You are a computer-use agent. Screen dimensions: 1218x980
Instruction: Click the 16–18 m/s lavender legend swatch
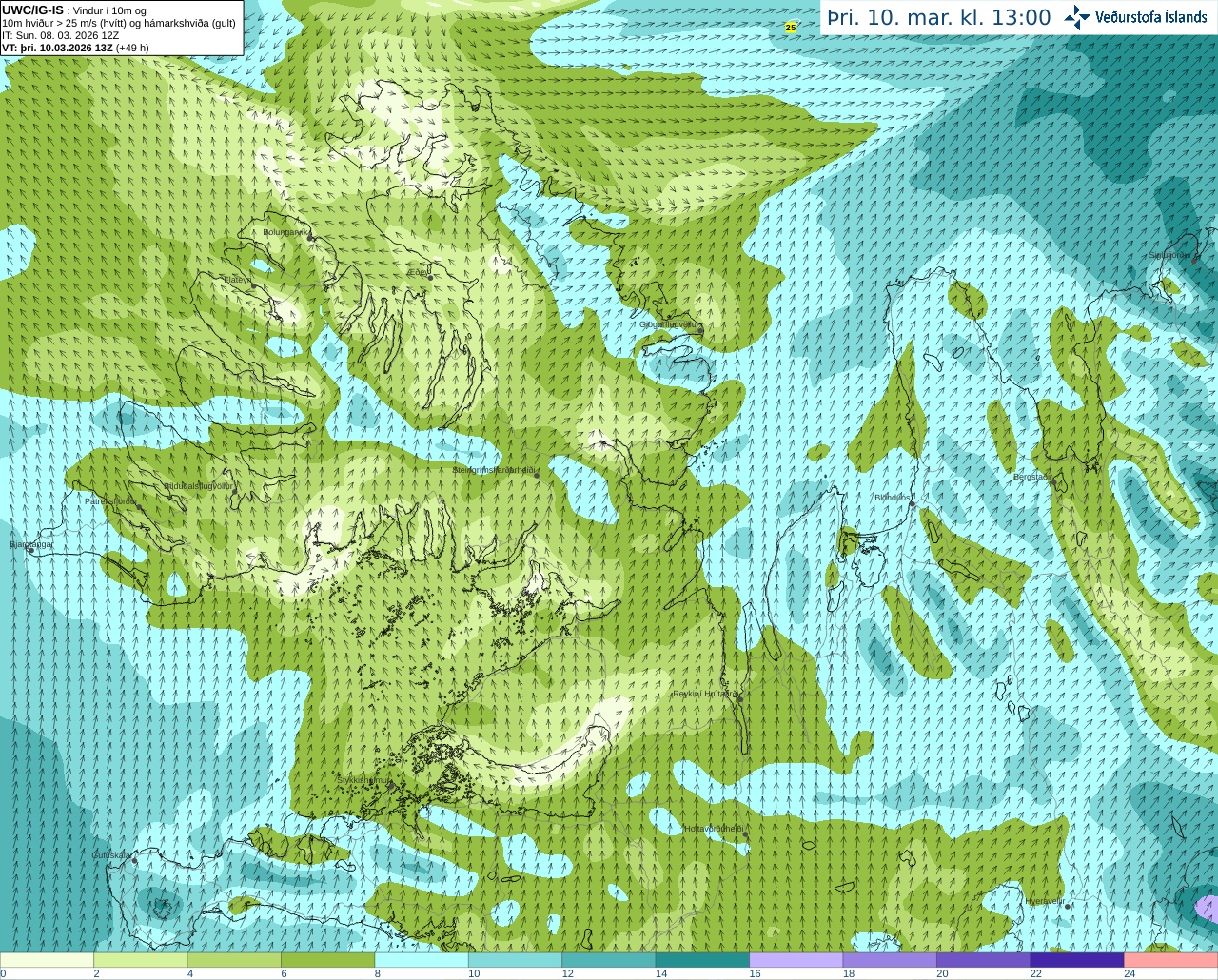[x=796, y=960]
